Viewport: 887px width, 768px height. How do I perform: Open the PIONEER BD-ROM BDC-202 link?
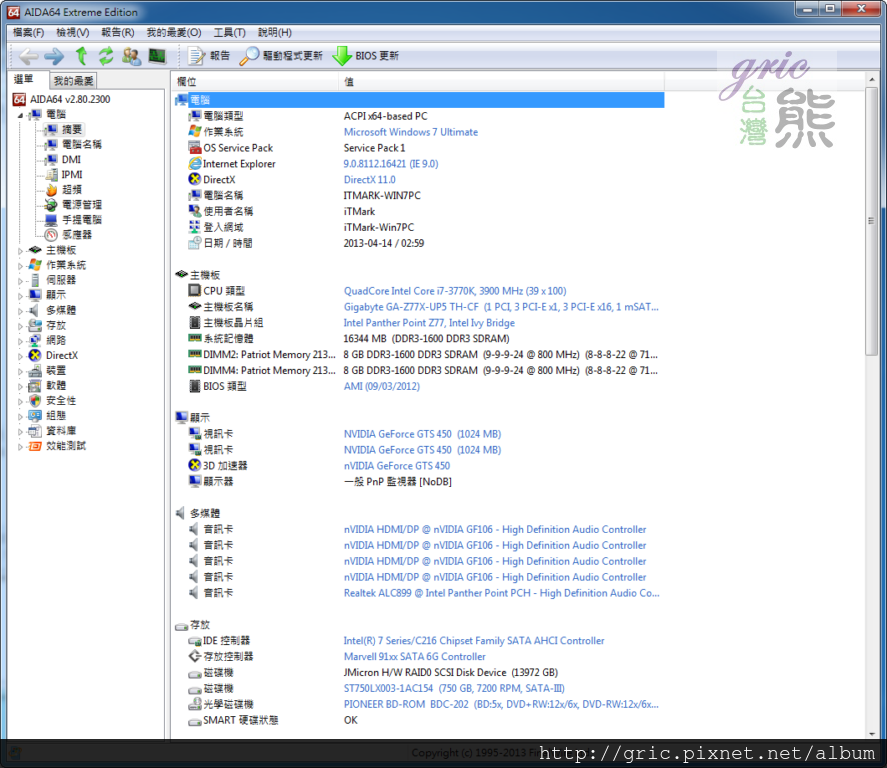[501, 704]
